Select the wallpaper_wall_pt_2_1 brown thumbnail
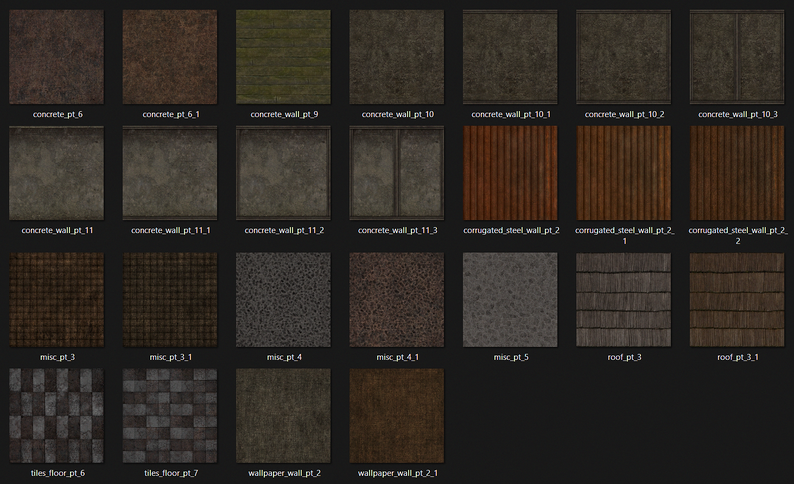This screenshot has width=794, height=484. point(396,416)
